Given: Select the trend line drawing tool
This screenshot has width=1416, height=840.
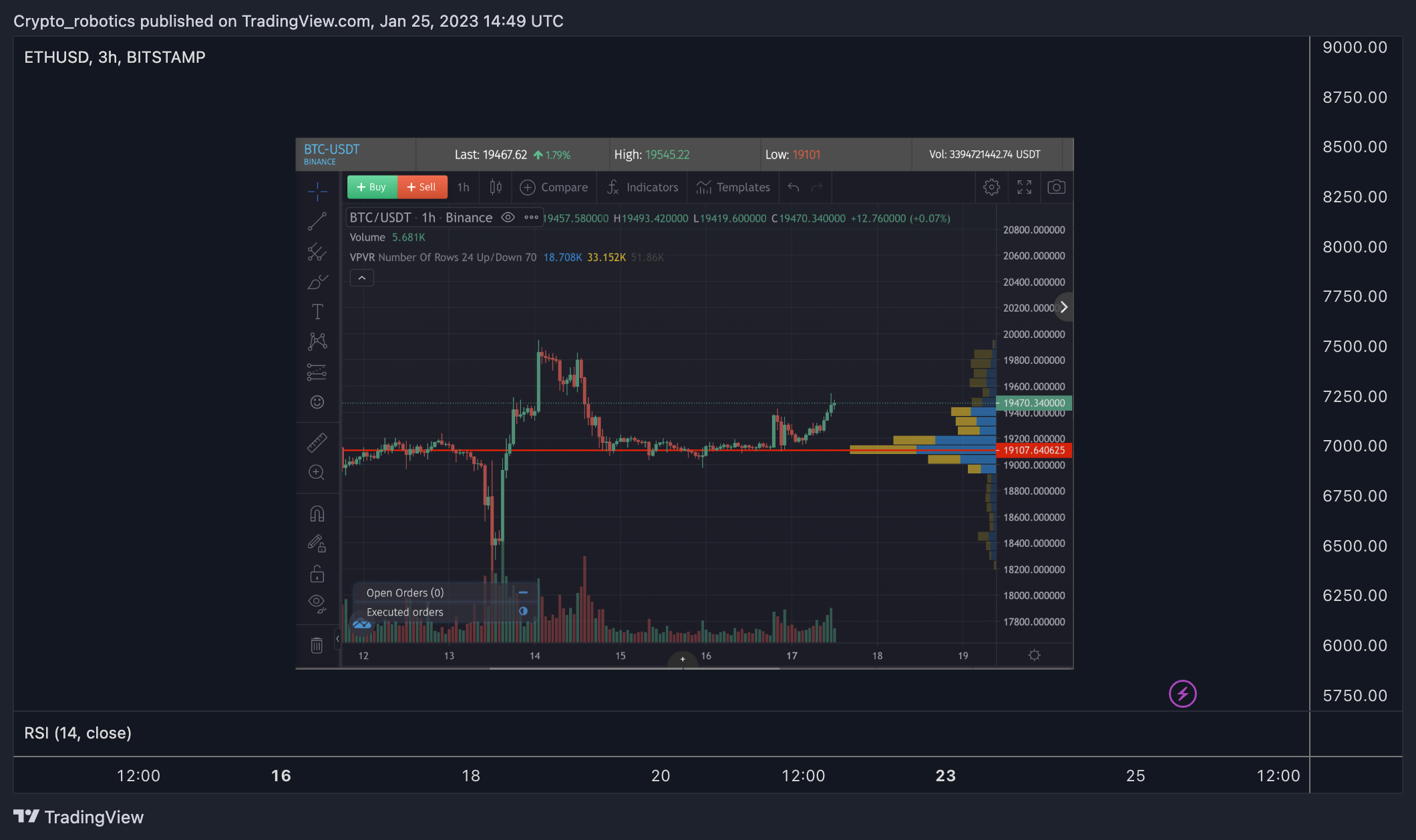Looking at the screenshot, I should click(x=317, y=221).
